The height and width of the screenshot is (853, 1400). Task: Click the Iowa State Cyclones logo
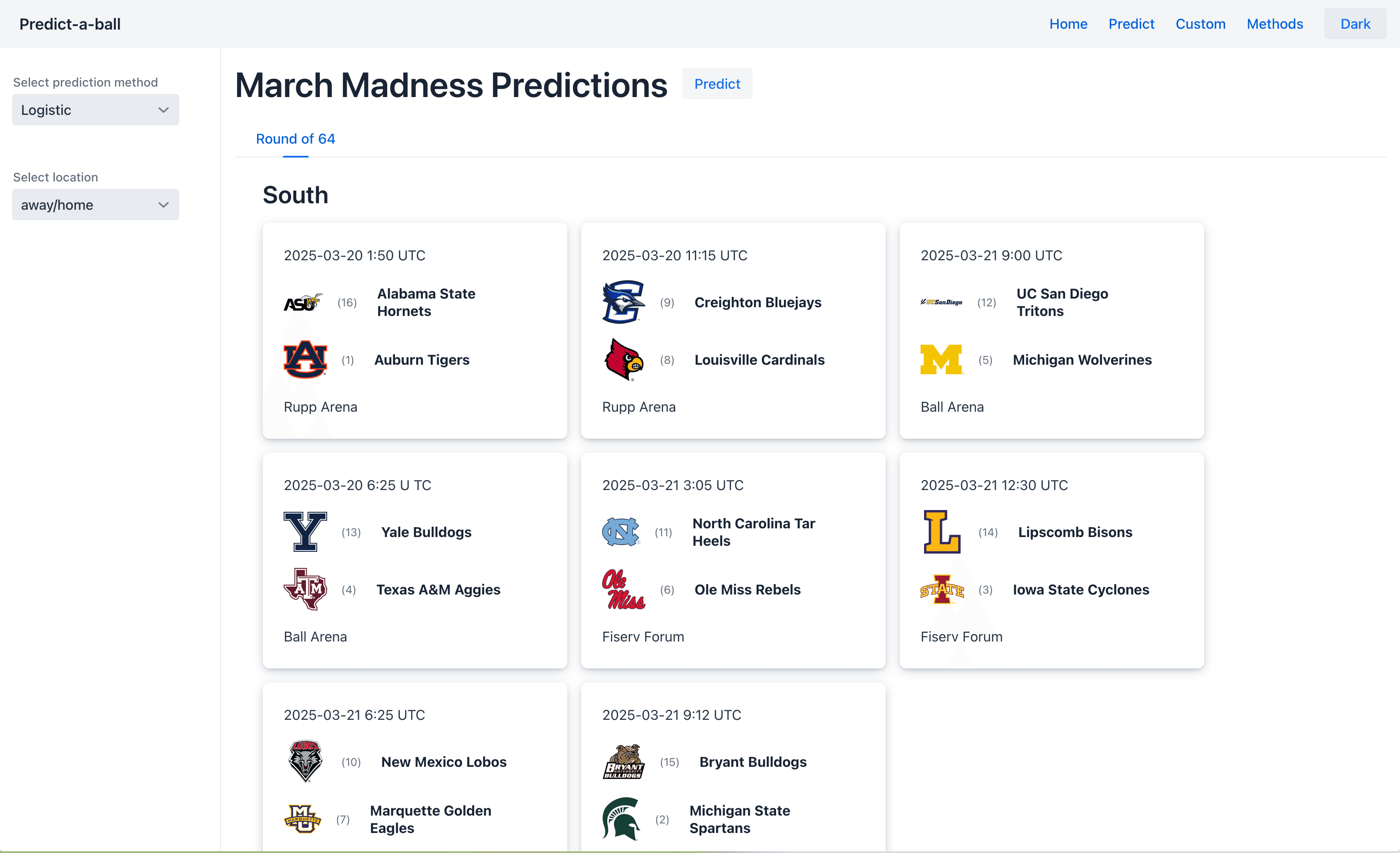[x=941, y=589]
